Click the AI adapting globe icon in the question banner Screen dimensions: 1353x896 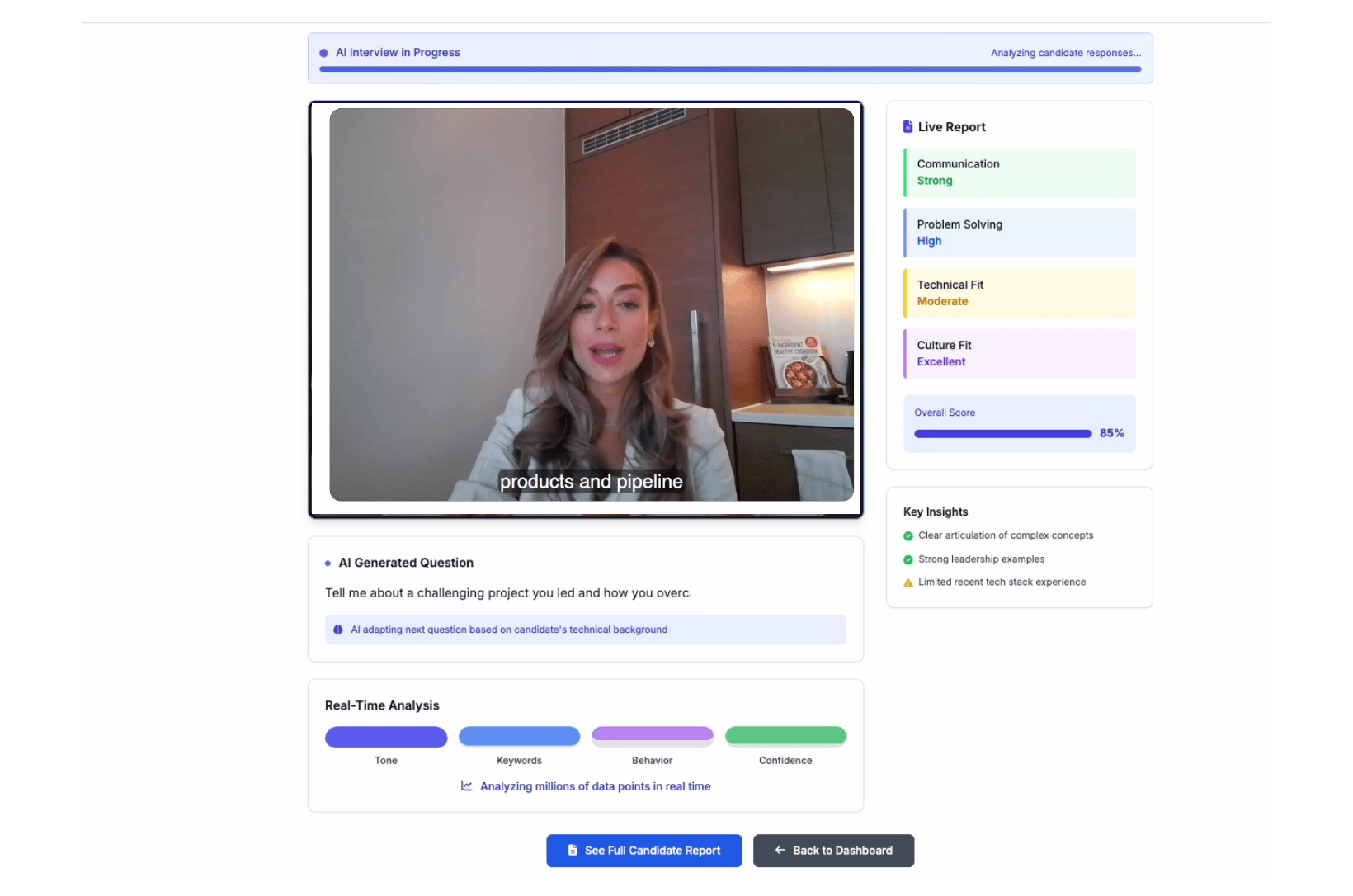pyautogui.click(x=338, y=630)
